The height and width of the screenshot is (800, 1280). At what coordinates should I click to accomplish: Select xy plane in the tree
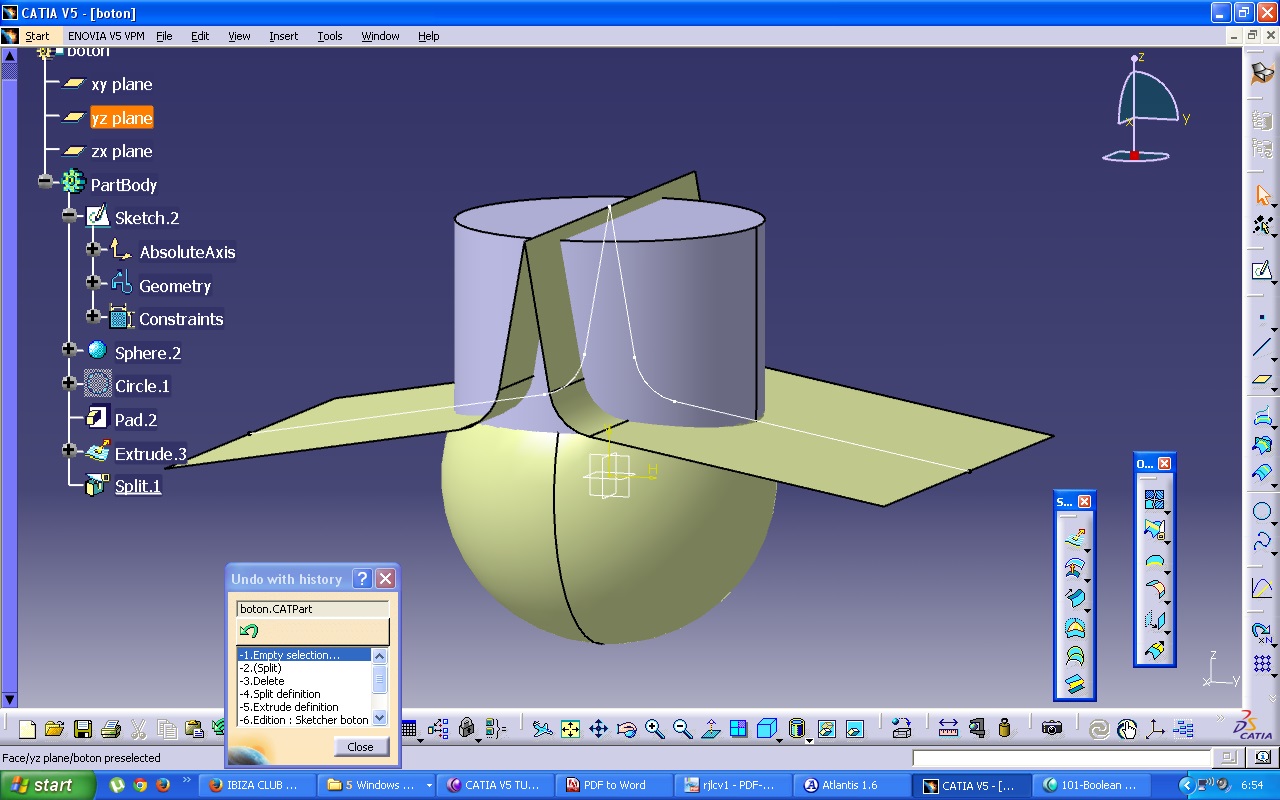(x=122, y=84)
